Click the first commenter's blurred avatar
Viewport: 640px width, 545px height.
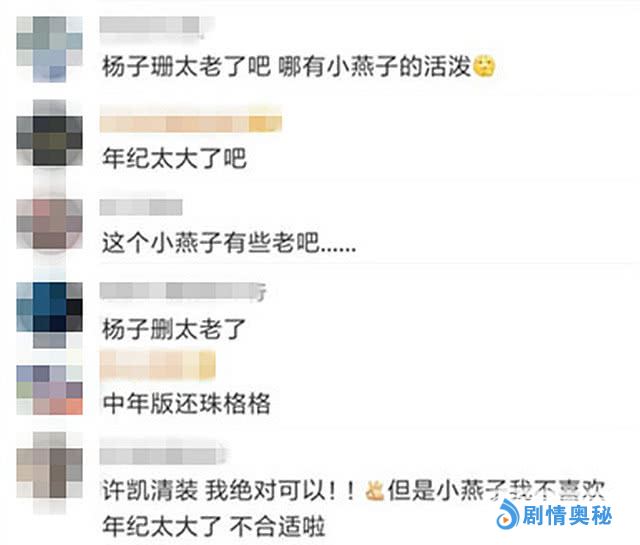pyautogui.click(x=49, y=49)
